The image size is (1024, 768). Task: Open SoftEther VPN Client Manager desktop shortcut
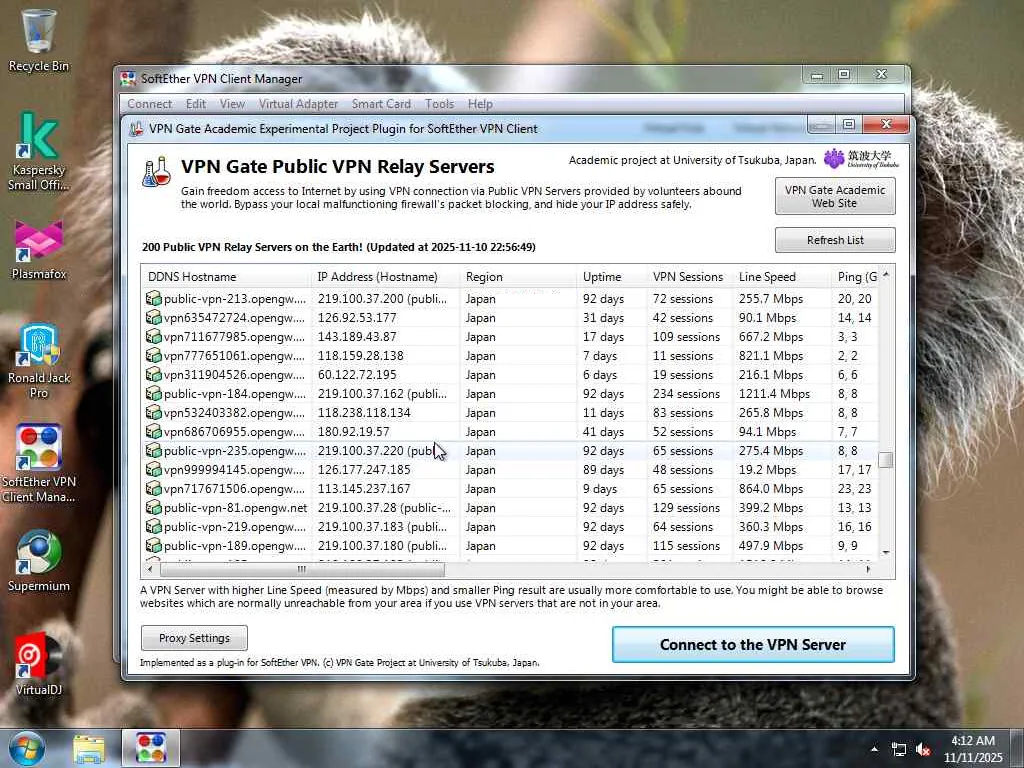click(39, 464)
